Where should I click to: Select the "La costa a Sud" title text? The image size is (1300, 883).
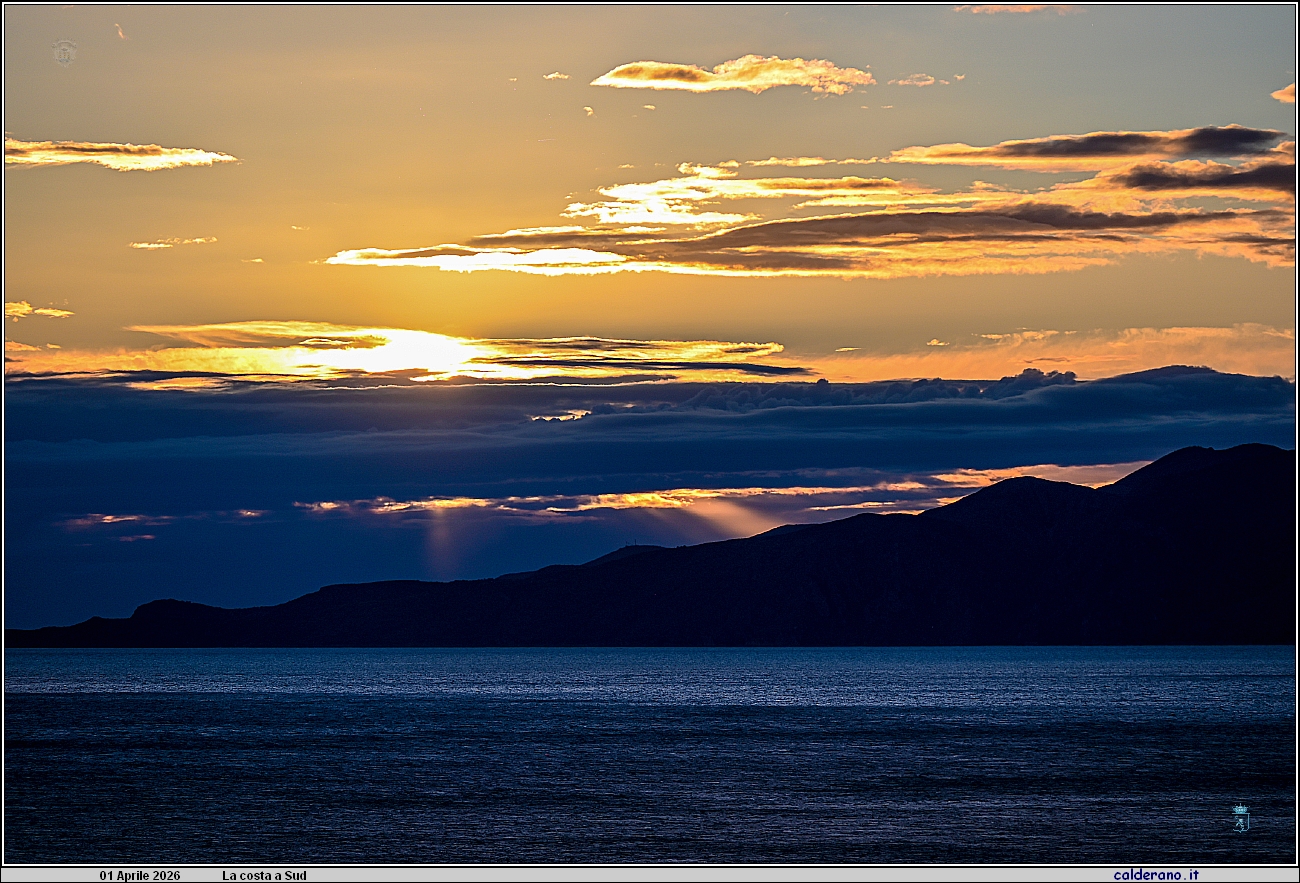tap(264, 875)
